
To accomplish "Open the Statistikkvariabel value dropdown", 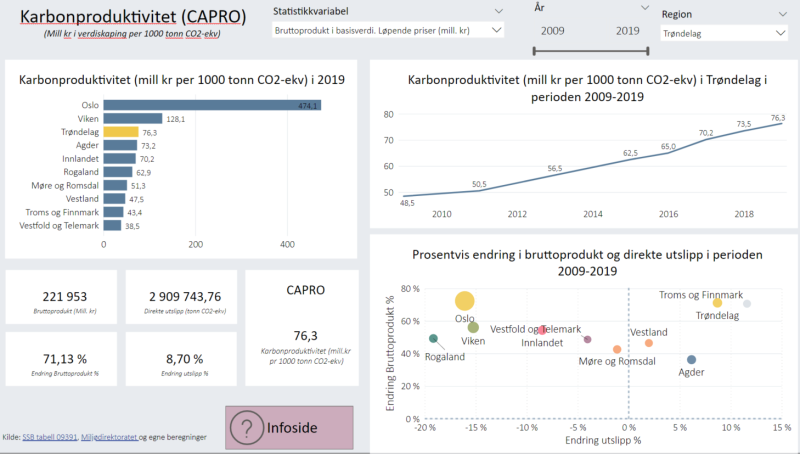I will (388, 30).
